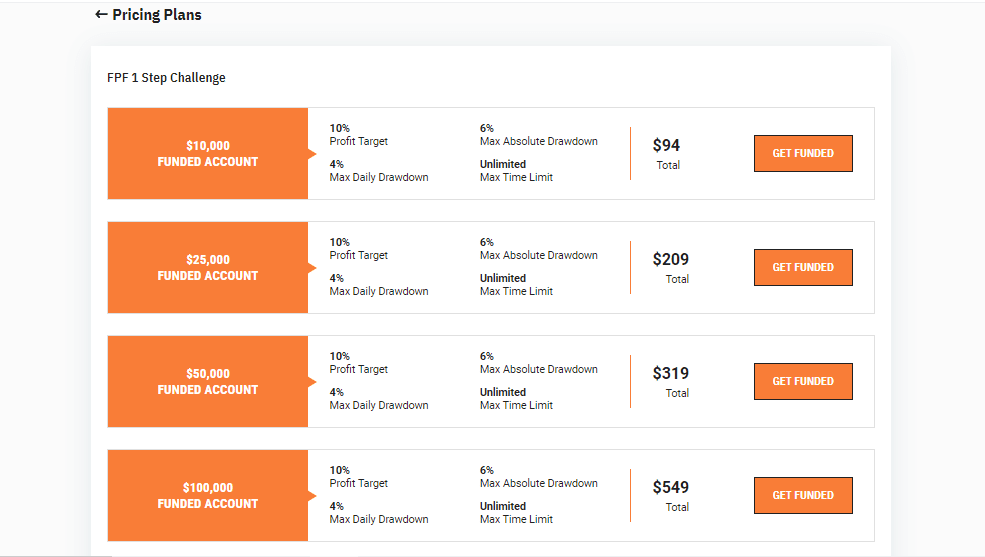Select the $10,000 Funded Account panel
The height and width of the screenshot is (557, 985).
coord(208,153)
